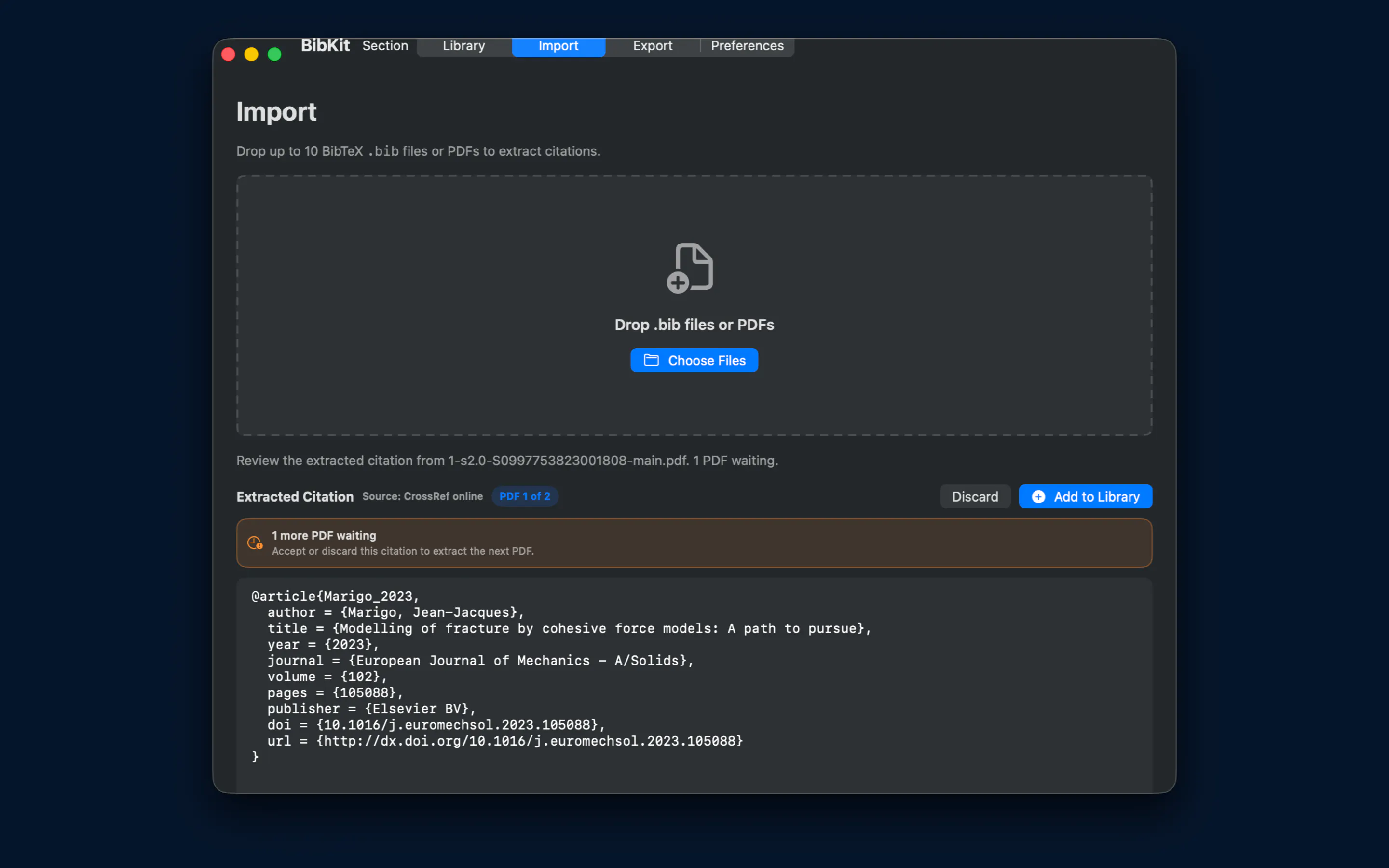Click the year = {2023} line
The width and height of the screenshot is (1389, 868).
point(323,645)
